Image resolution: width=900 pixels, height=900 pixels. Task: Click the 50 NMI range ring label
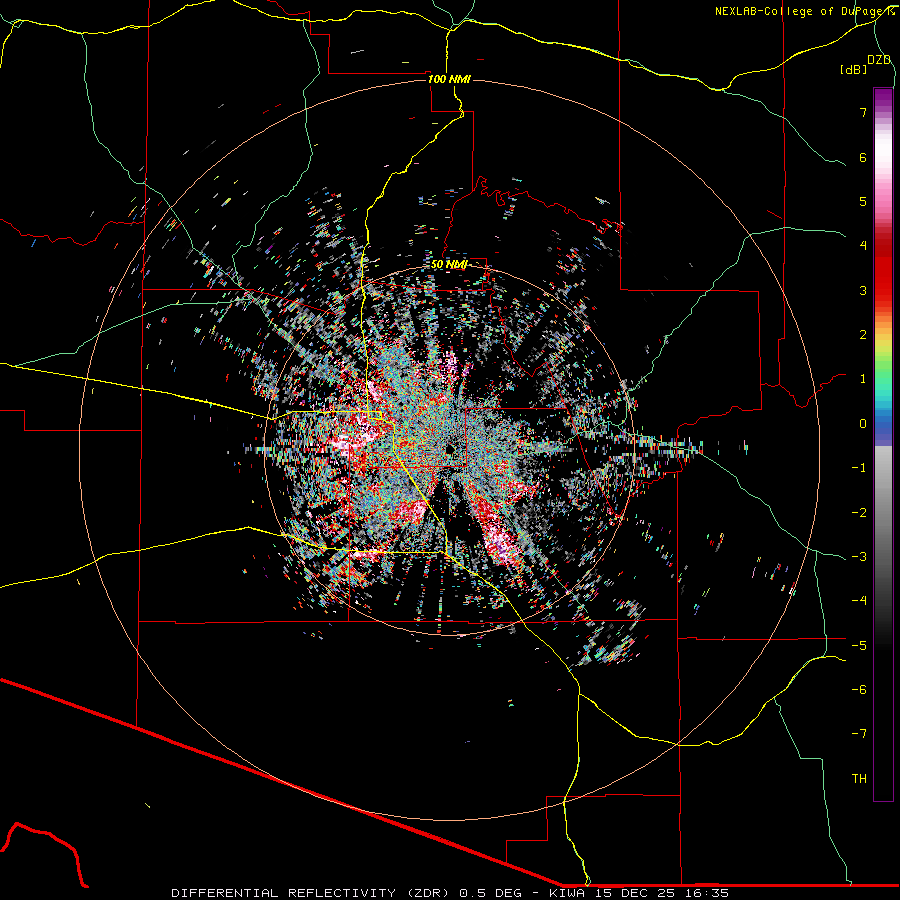pyautogui.click(x=449, y=265)
